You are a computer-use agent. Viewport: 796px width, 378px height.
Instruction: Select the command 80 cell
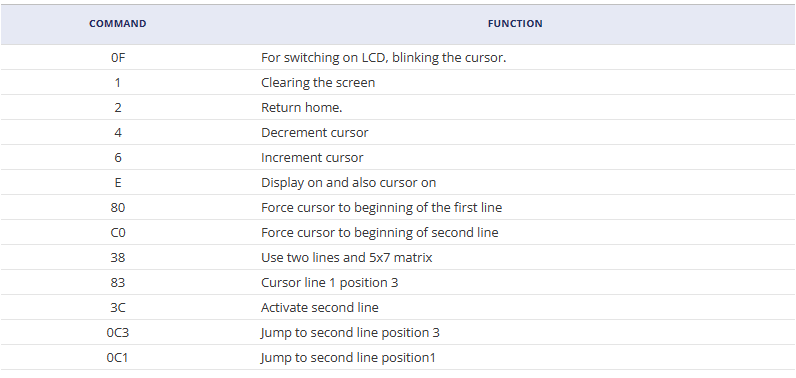pos(118,208)
